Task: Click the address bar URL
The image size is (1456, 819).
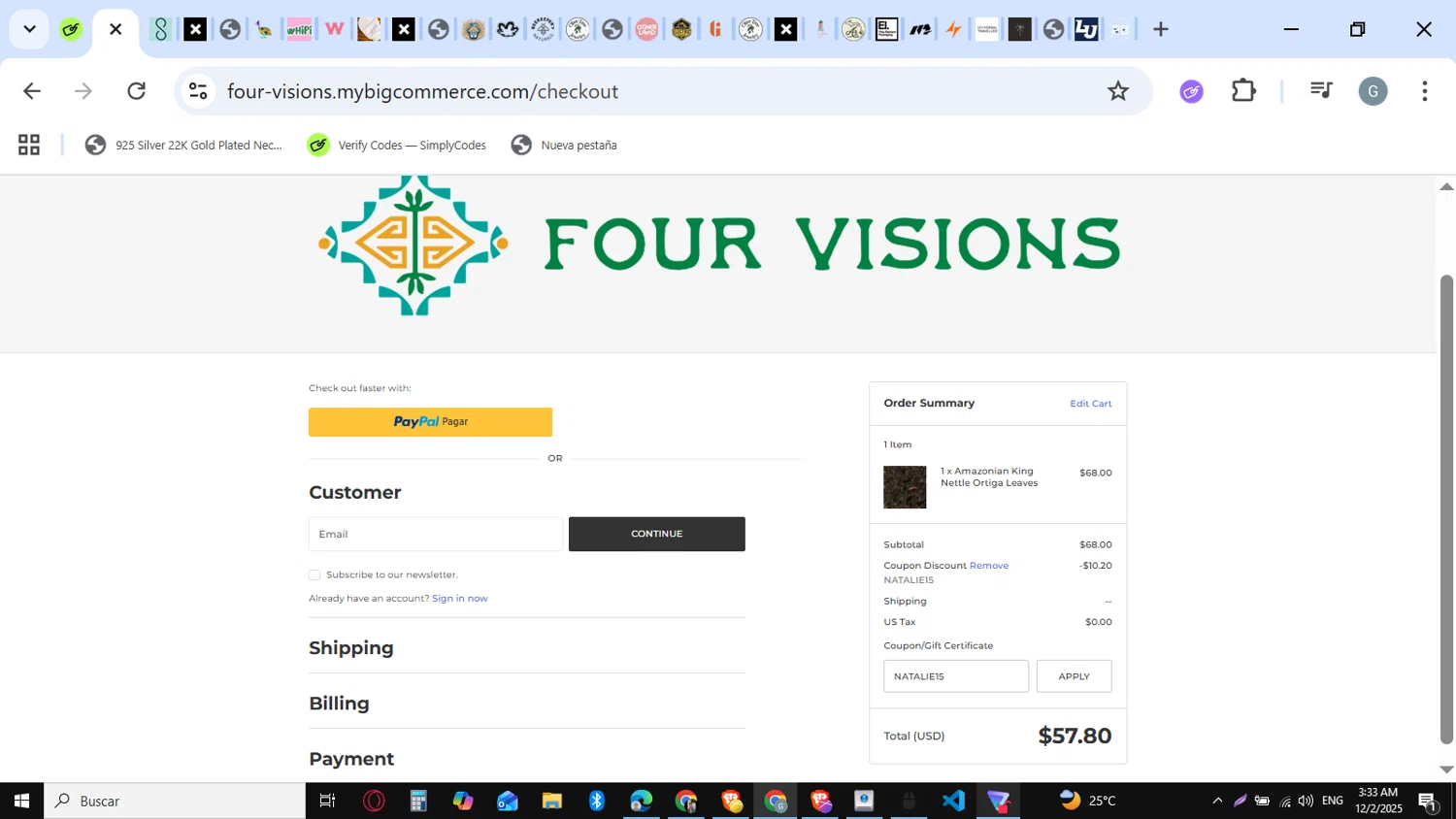Action: (x=422, y=91)
